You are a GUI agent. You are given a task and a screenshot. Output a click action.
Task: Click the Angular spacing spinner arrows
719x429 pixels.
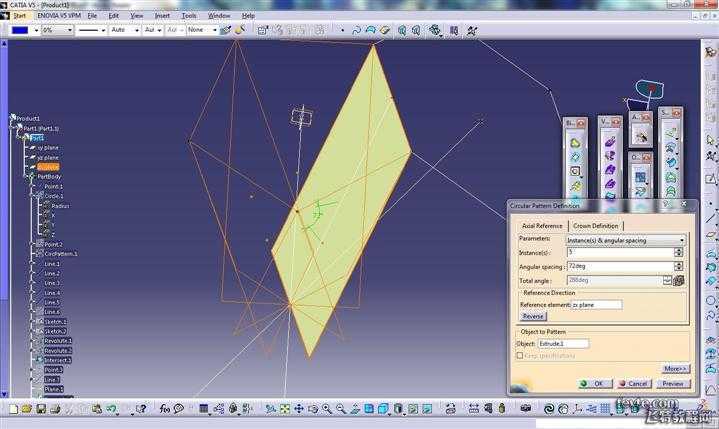[678, 266]
